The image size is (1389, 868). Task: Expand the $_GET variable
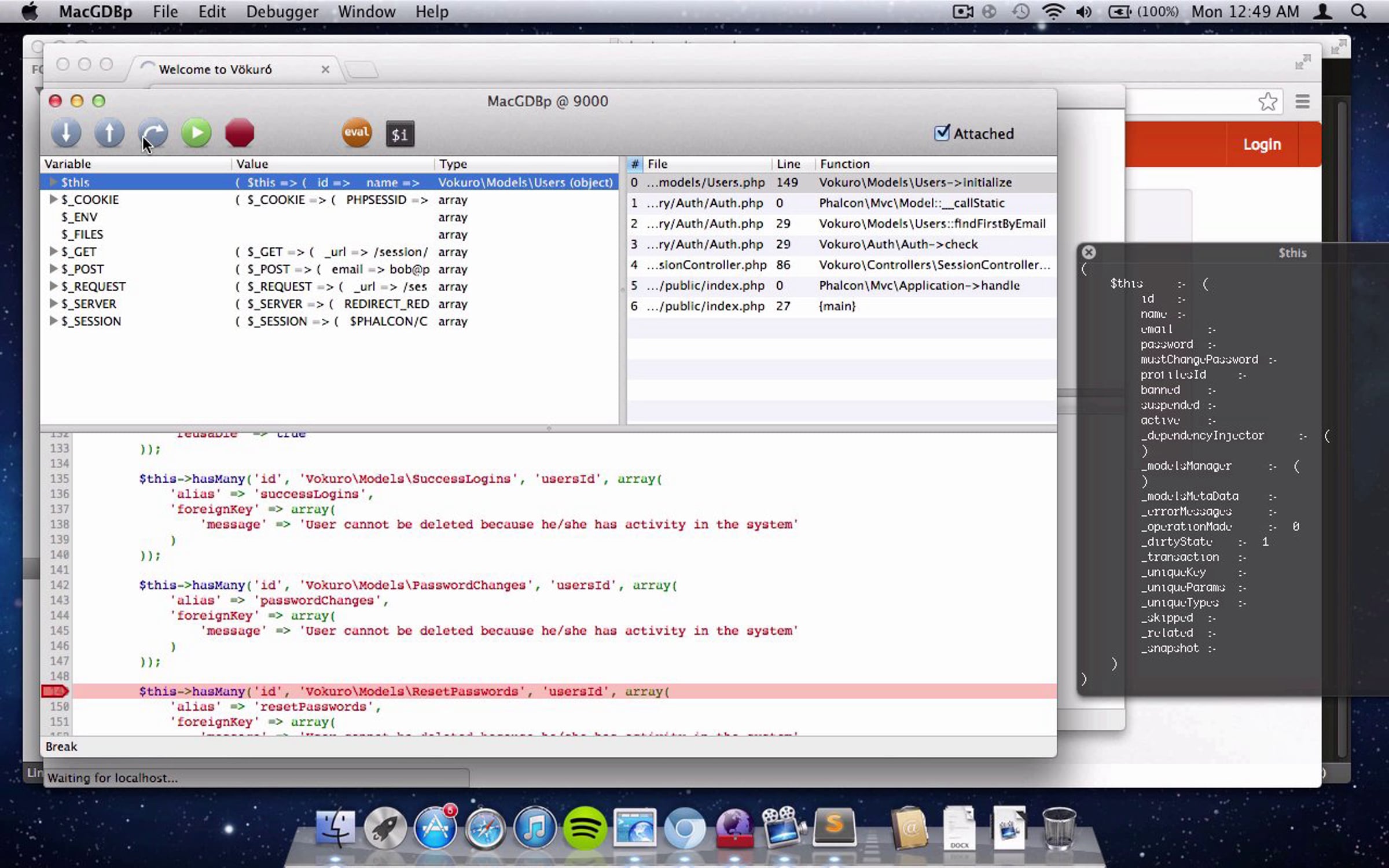pyautogui.click(x=53, y=252)
